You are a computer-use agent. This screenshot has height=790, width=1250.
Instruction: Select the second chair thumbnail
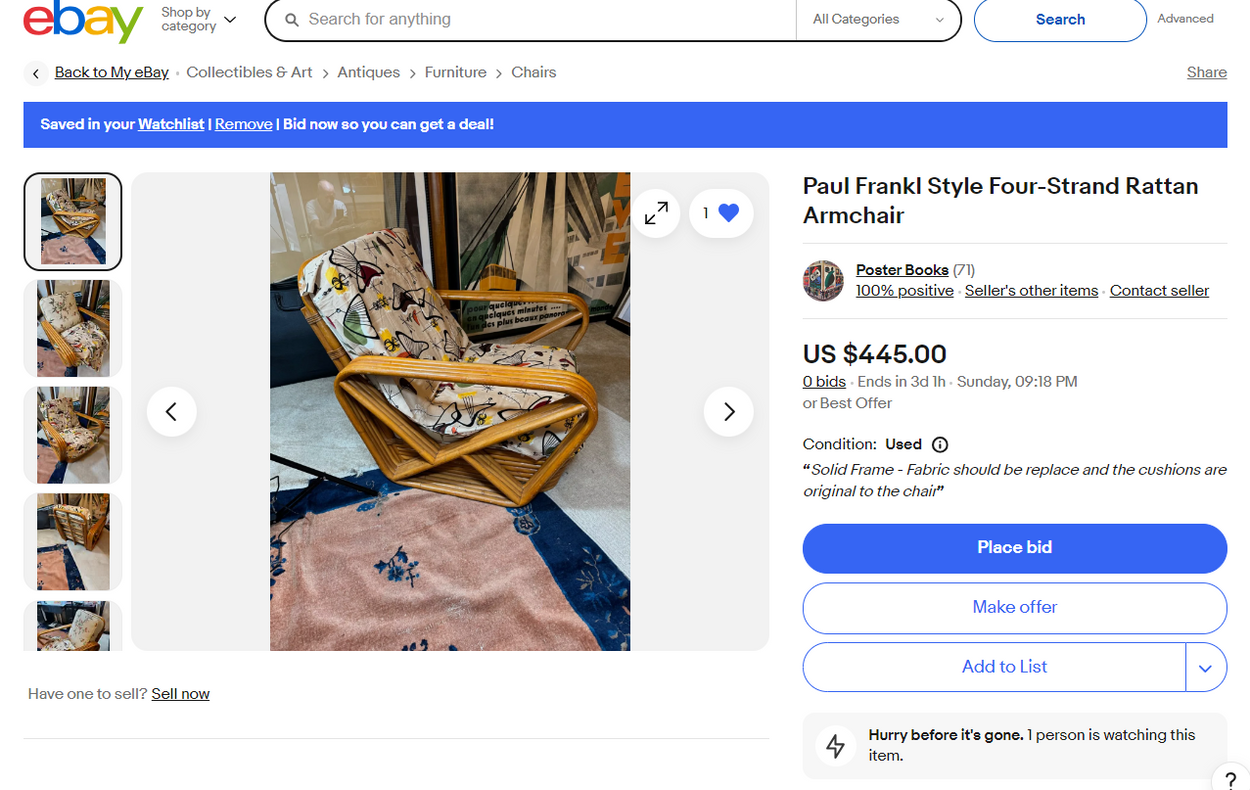point(73,328)
